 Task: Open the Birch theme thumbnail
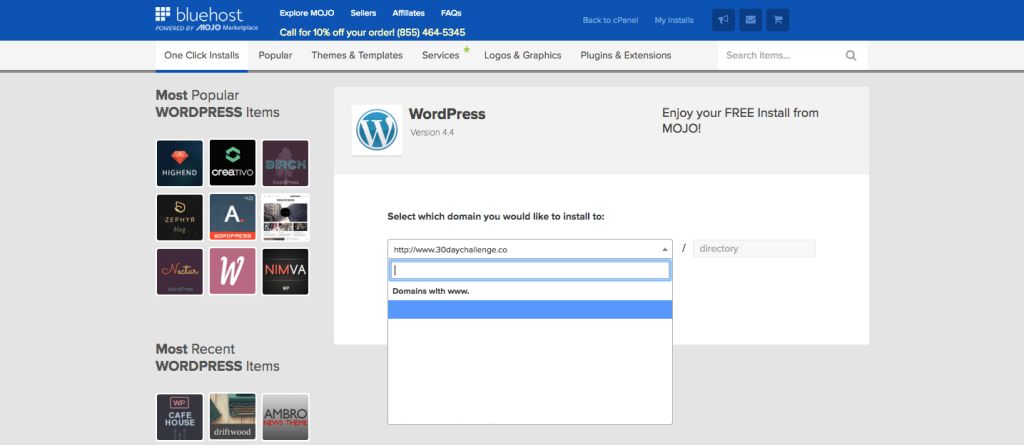285,163
